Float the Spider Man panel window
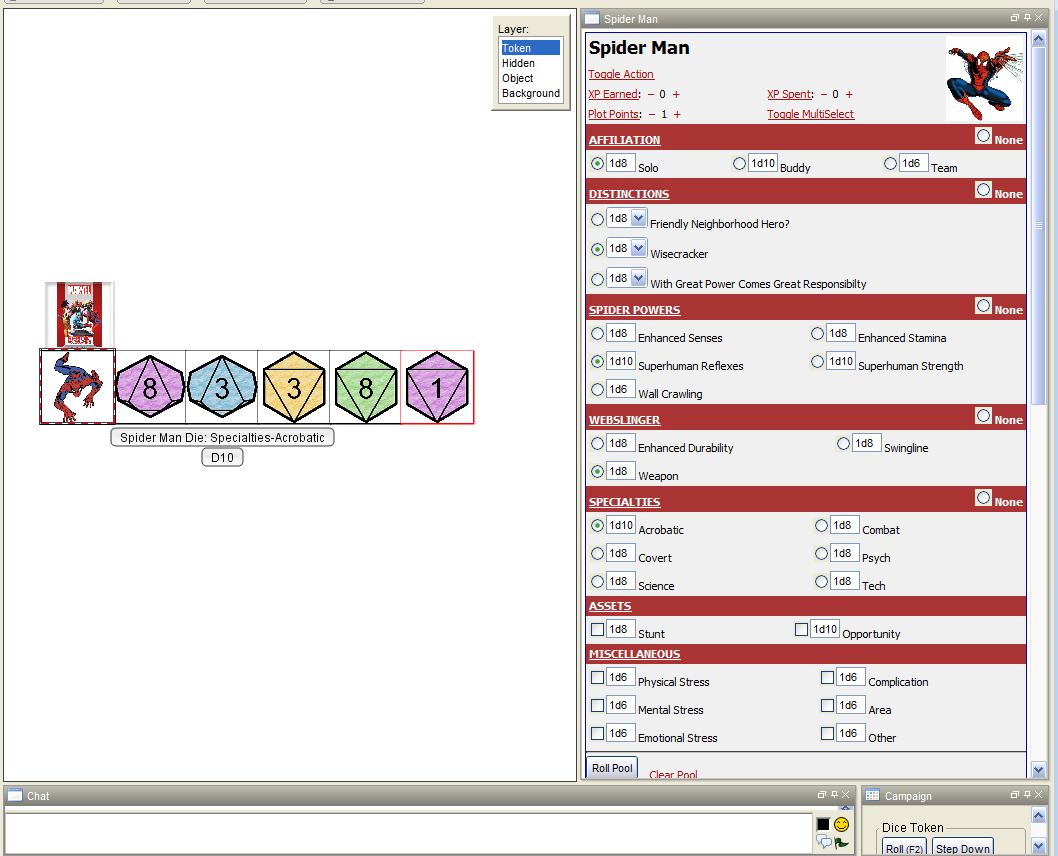 (x=1014, y=18)
